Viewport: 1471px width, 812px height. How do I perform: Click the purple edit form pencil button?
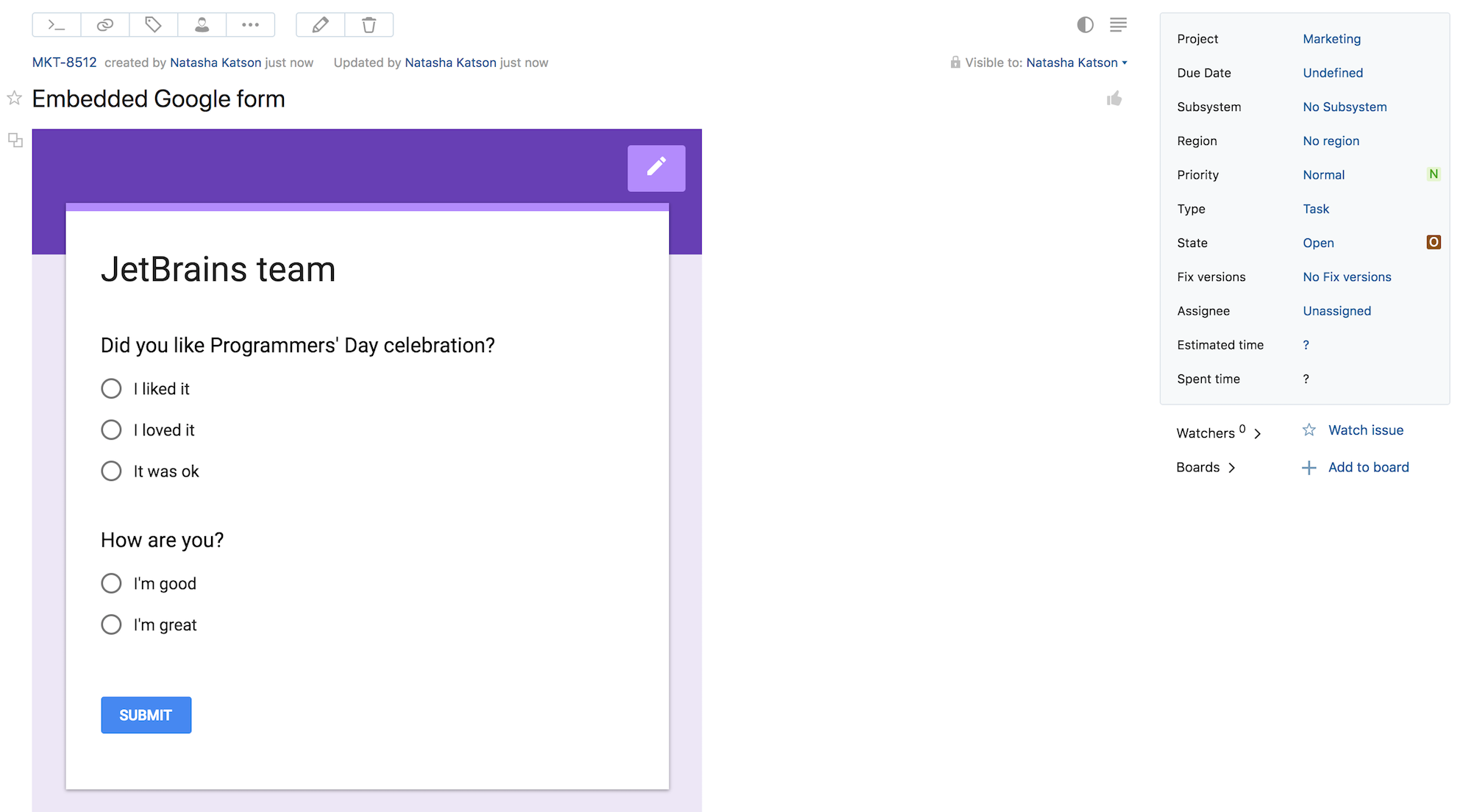[656, 168]
